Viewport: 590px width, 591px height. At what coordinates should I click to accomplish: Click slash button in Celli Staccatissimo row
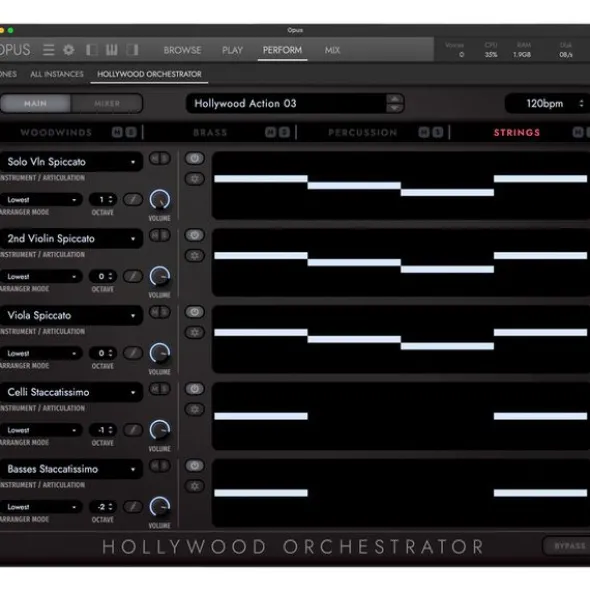(133, 430)
